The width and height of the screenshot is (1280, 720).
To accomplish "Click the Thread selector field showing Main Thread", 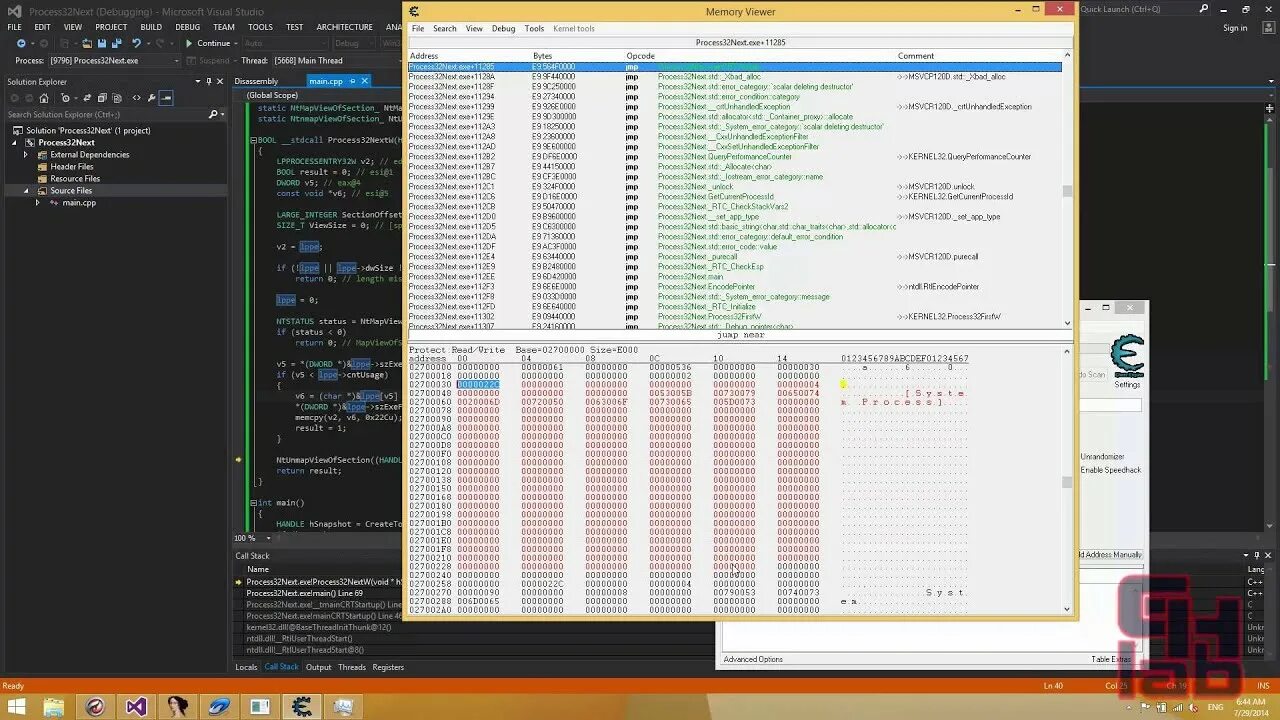I will (310, 60).
